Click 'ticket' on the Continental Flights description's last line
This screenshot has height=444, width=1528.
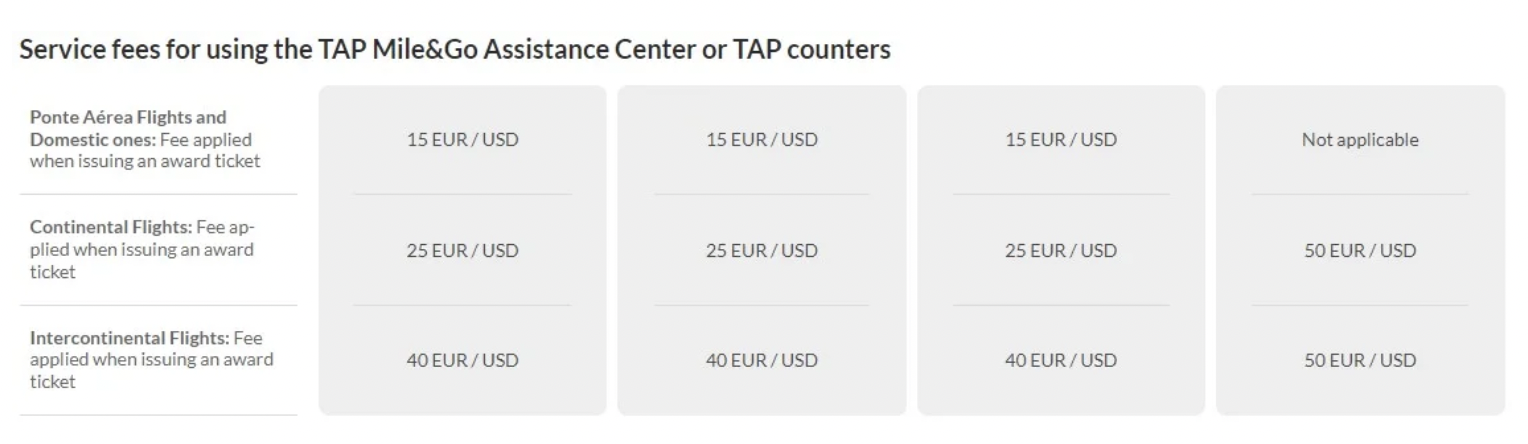pos(52,271)
